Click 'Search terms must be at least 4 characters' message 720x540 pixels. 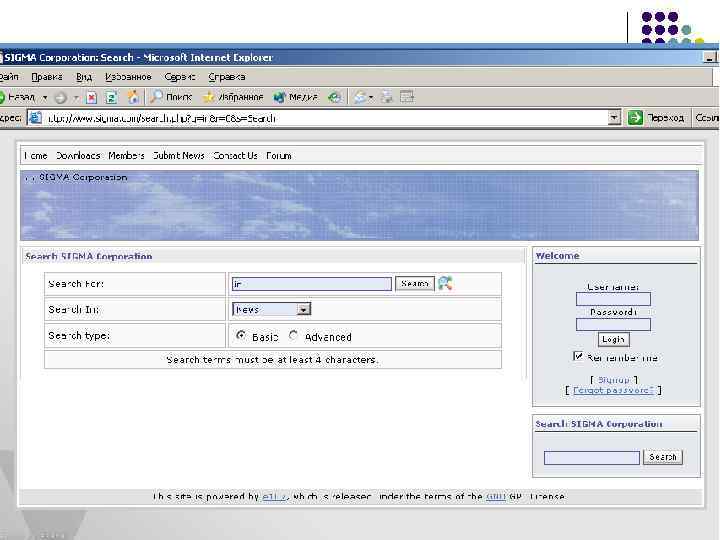[x=273, y=360]
